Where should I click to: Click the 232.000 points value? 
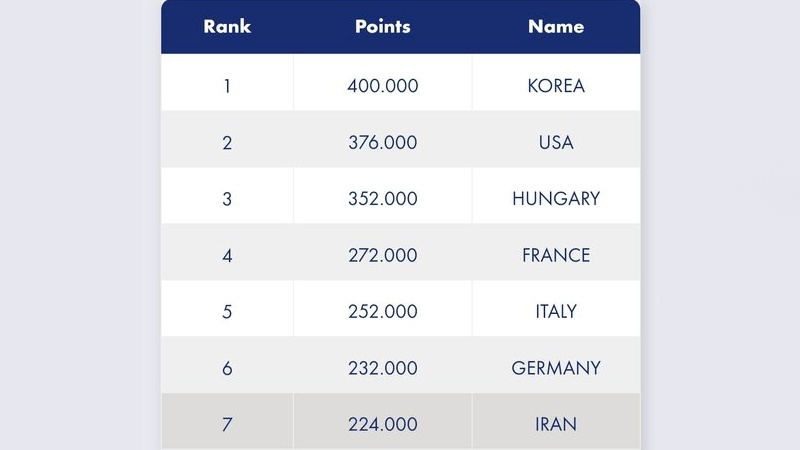pyautogui.click(x=383, y=368)
